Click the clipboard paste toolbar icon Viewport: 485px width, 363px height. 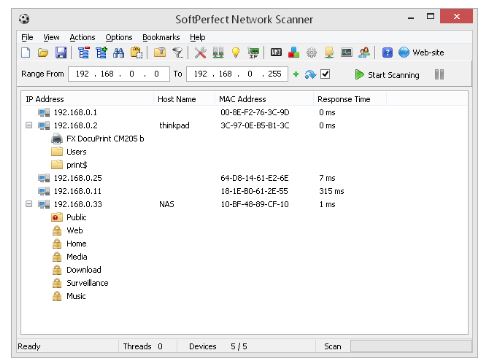[x=136, y=53]
